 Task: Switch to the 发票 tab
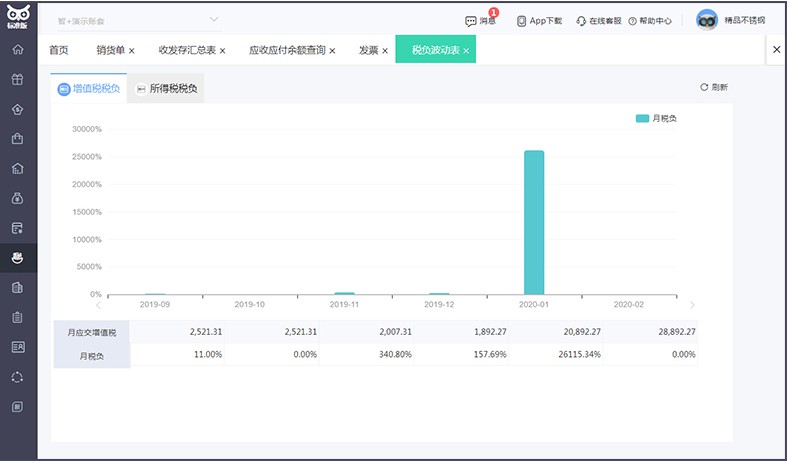coord(368,50)
